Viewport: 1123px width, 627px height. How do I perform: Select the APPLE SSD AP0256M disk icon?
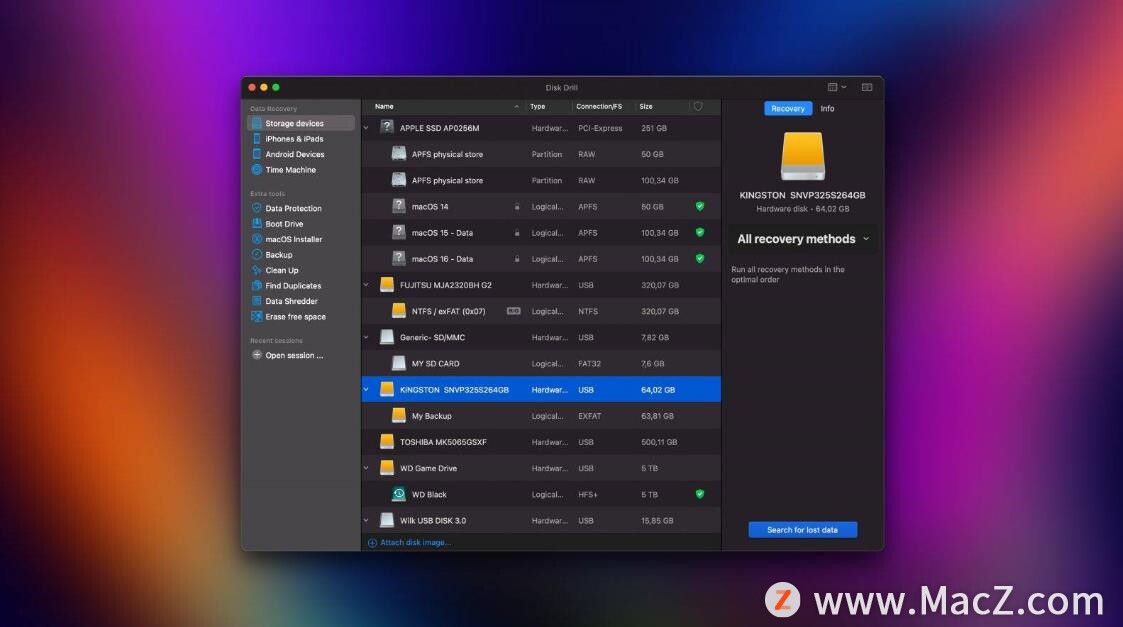(x=387, y=128)
